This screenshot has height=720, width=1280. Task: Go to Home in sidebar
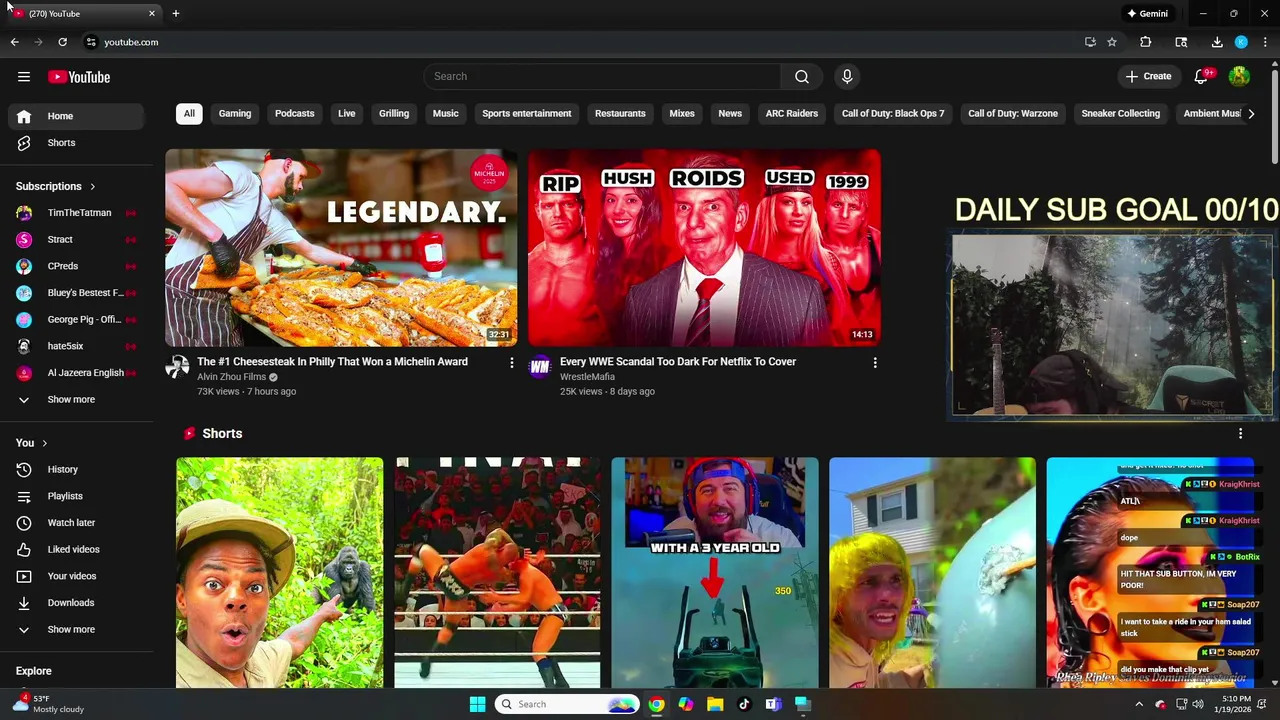[x=76, y=116]
